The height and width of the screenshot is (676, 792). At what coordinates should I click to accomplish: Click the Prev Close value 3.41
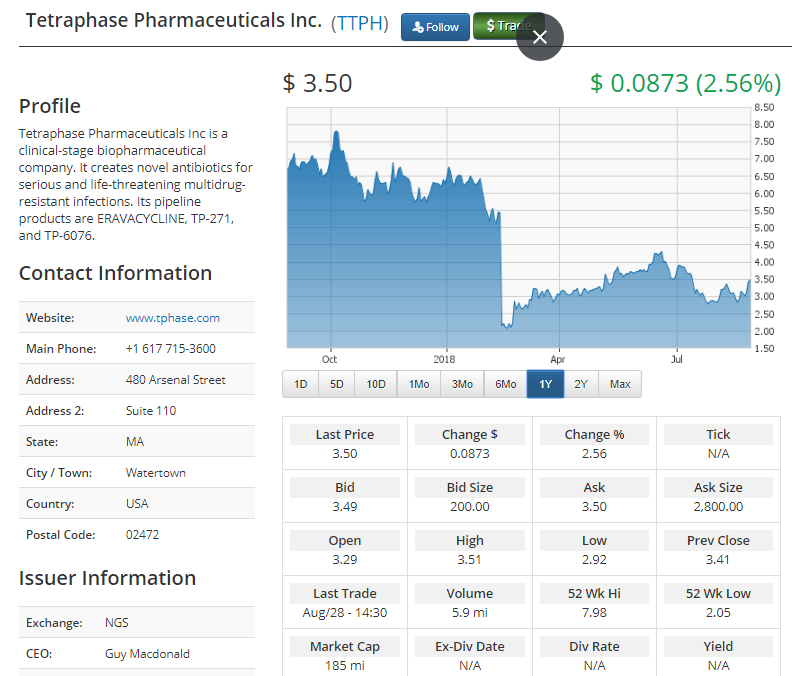pos(718,560)
